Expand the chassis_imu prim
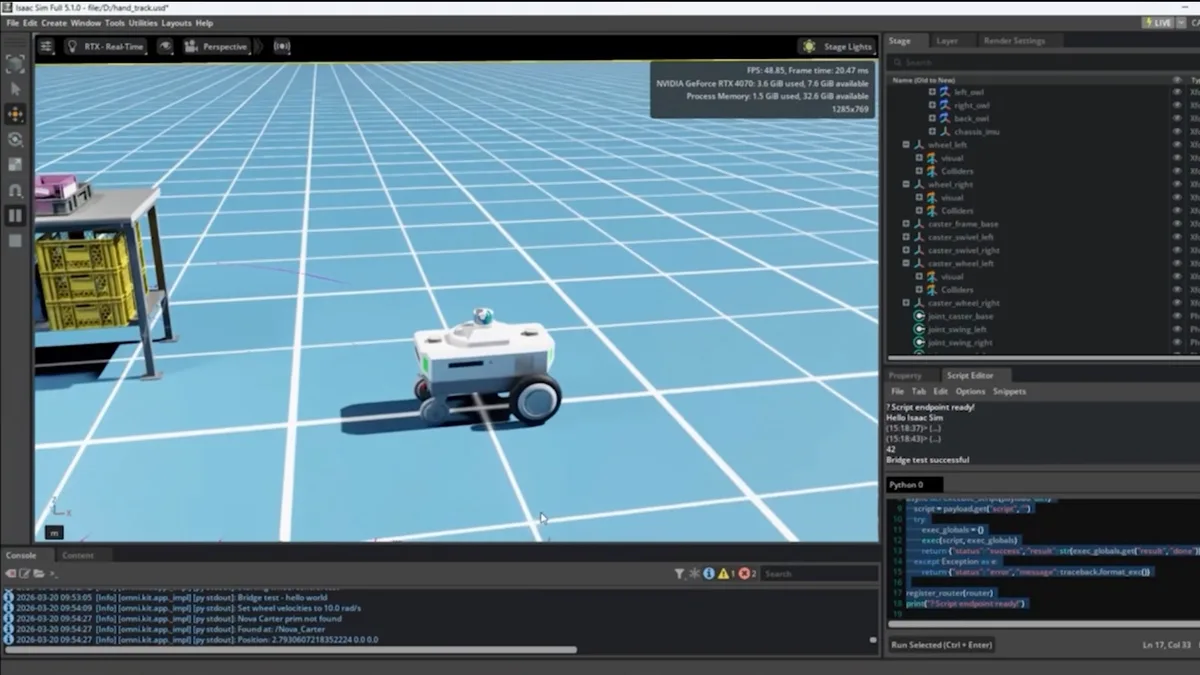The height and width of the screenshot is (675, 1200). pos(932,131)
